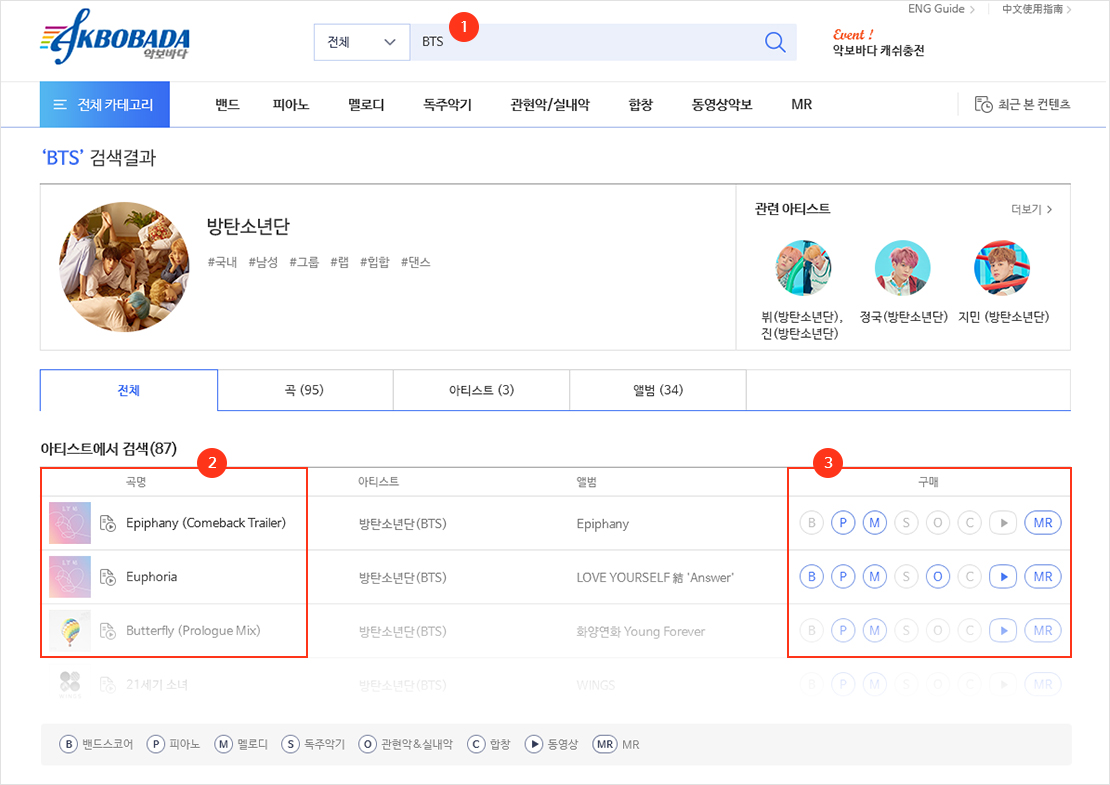
Task: Open the Butterfly (Prologue Mix) song title
Action: 193,631
